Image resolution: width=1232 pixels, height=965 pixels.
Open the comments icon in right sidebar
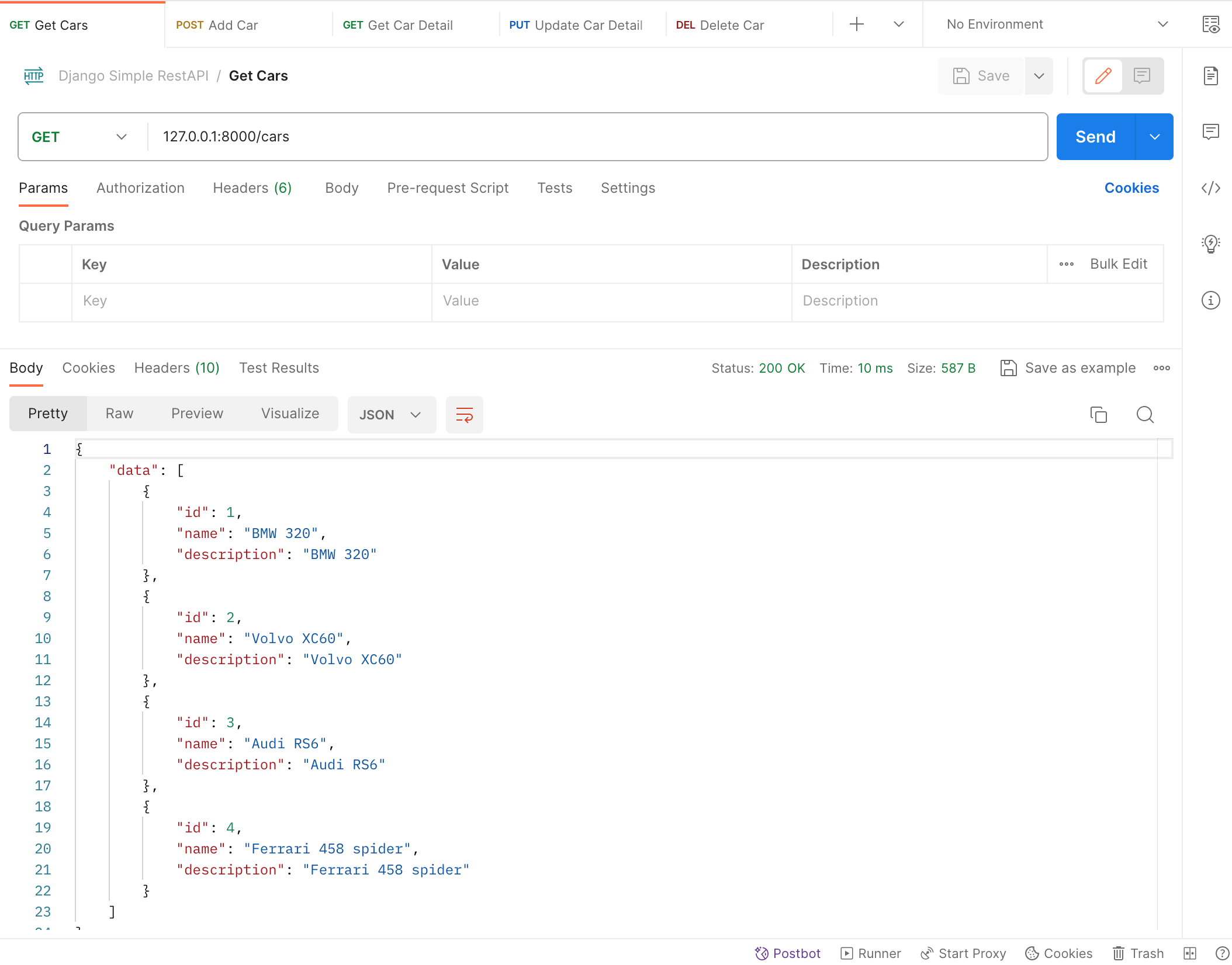(1210, 131)
